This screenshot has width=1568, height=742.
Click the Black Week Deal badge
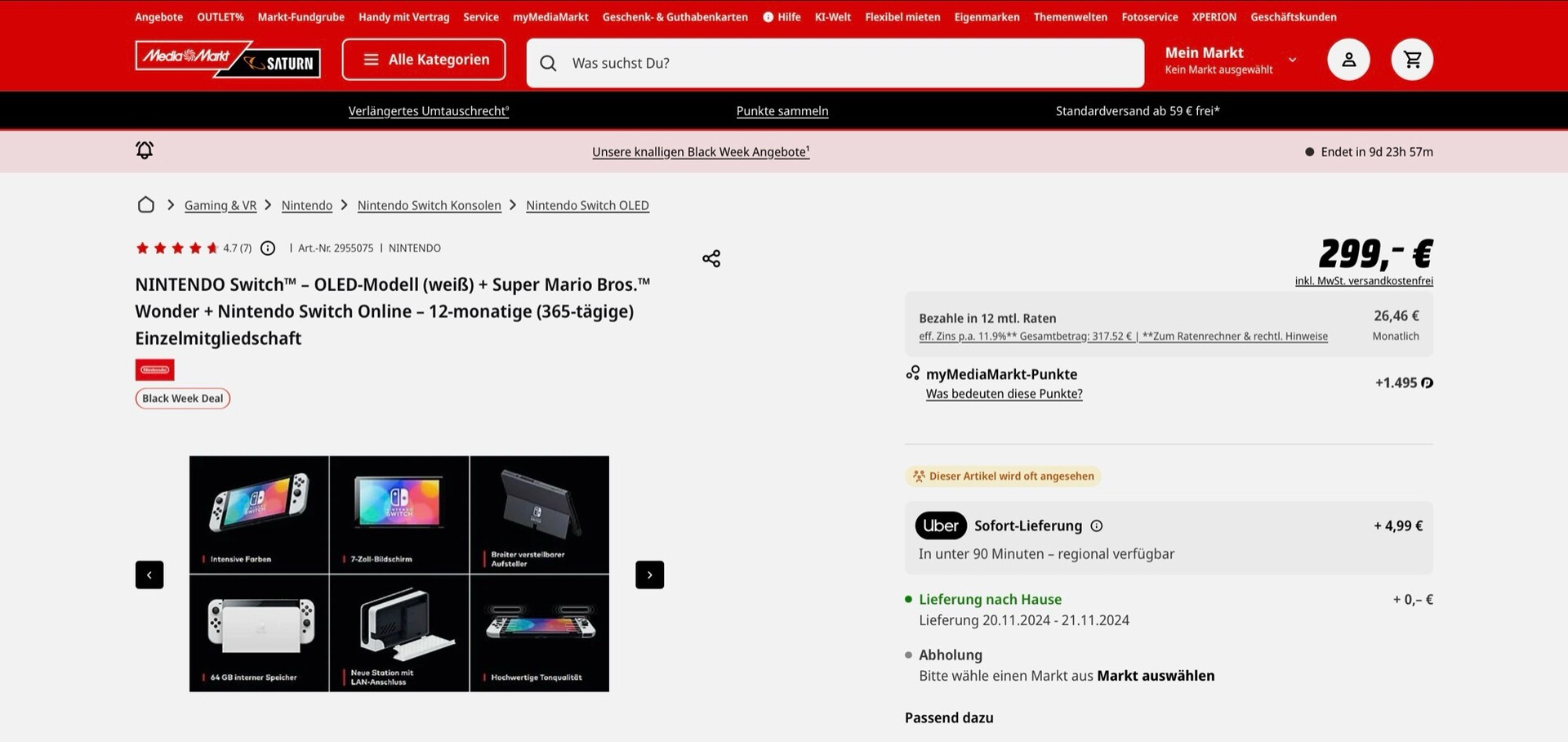[x=183, y=399]
